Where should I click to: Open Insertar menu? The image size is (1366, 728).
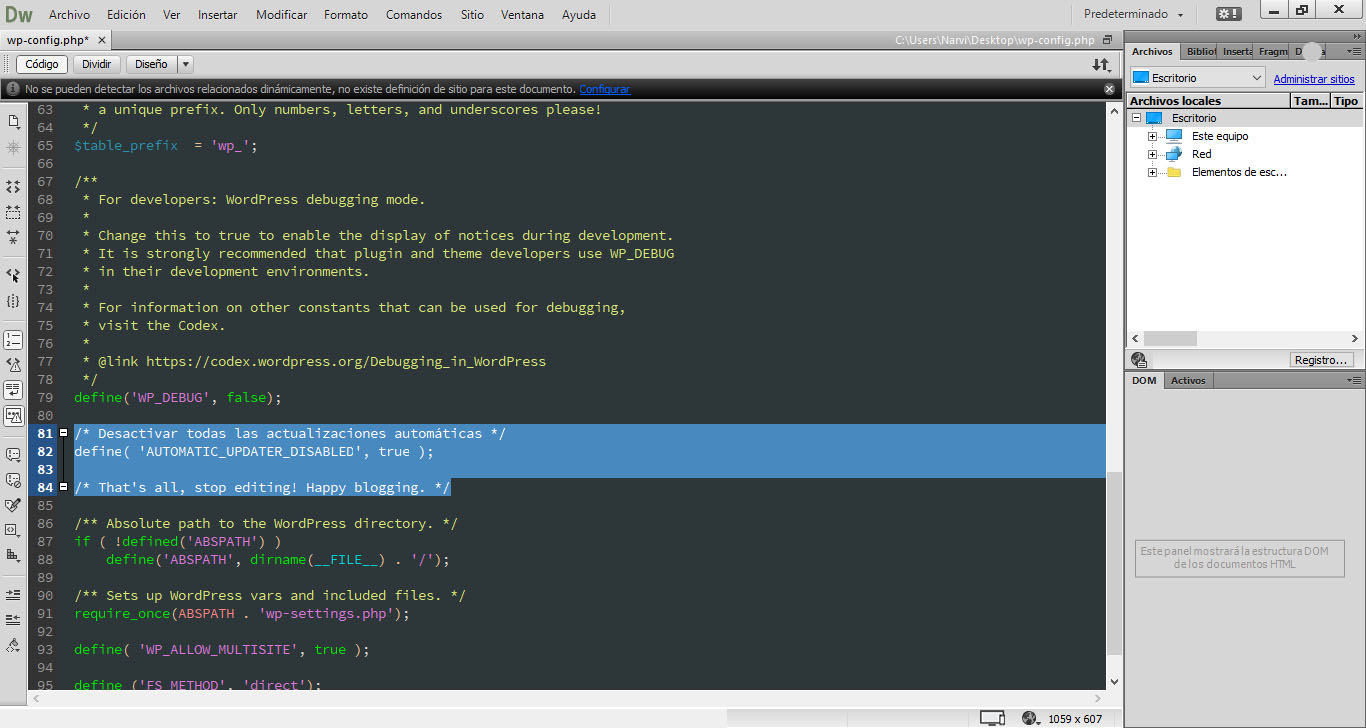tap(218, 15)
